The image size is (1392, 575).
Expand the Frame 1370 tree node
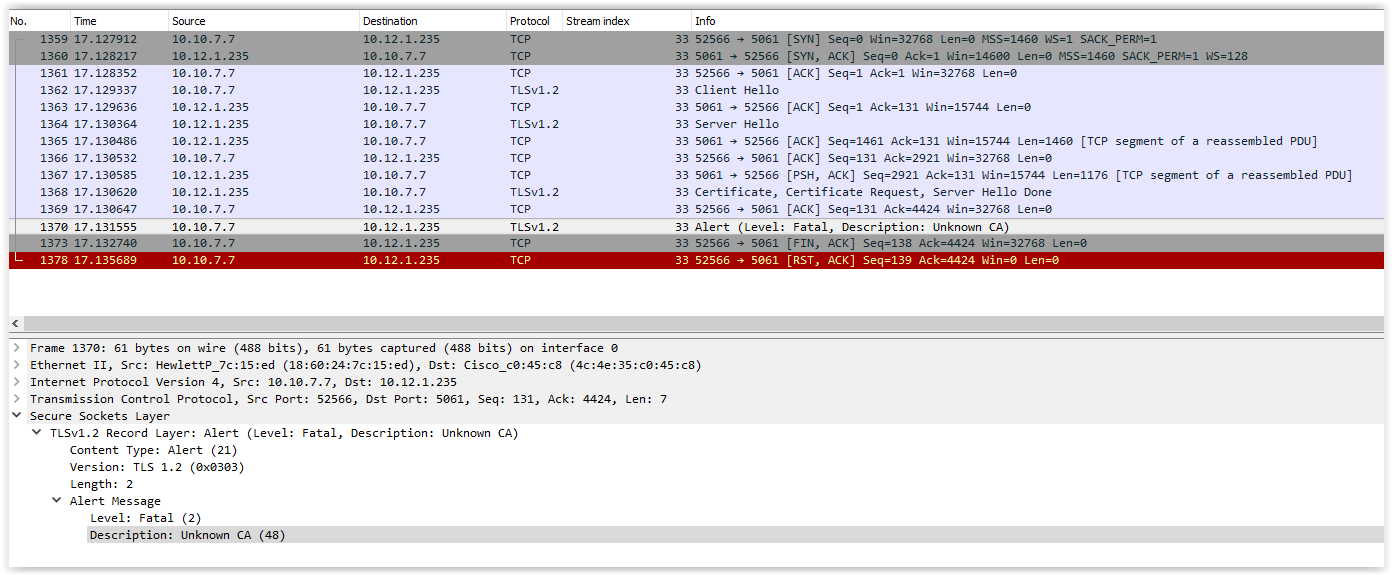[x=16, y=348]
